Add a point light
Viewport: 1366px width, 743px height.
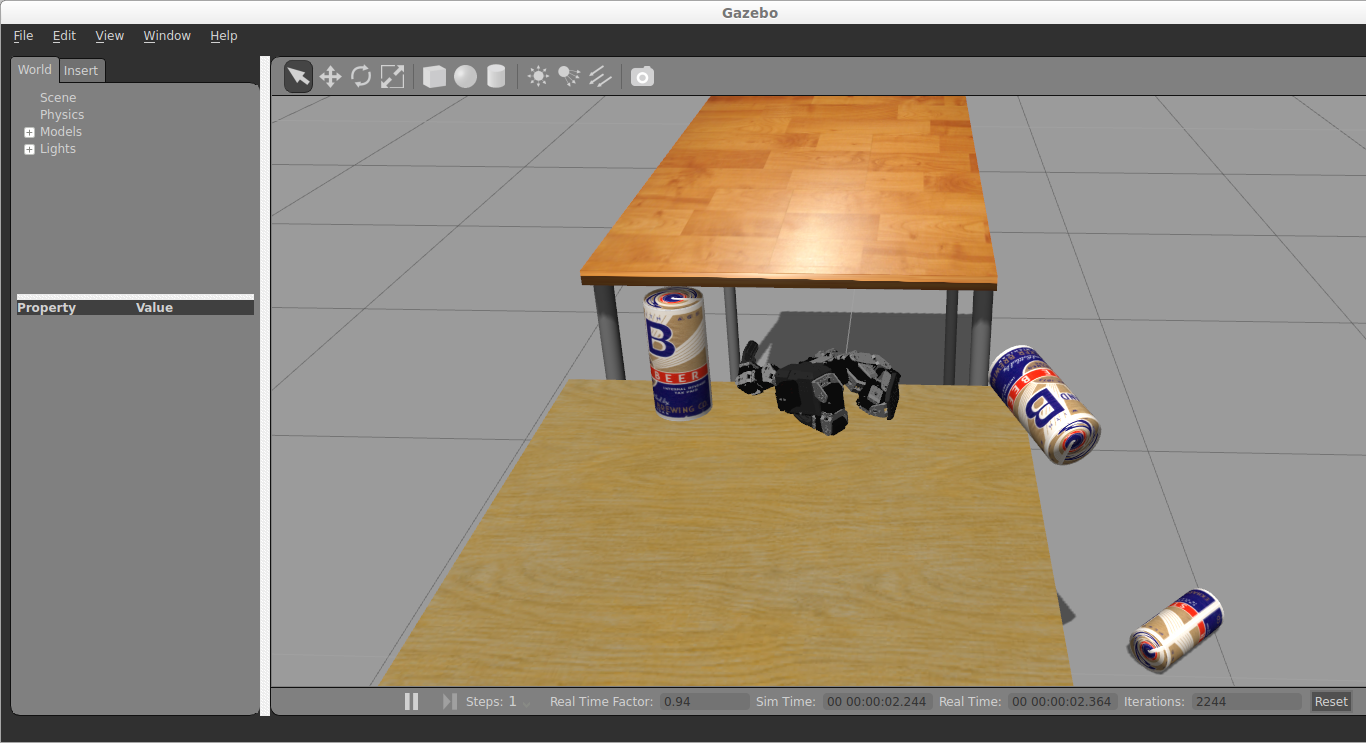tap(538, 77)
